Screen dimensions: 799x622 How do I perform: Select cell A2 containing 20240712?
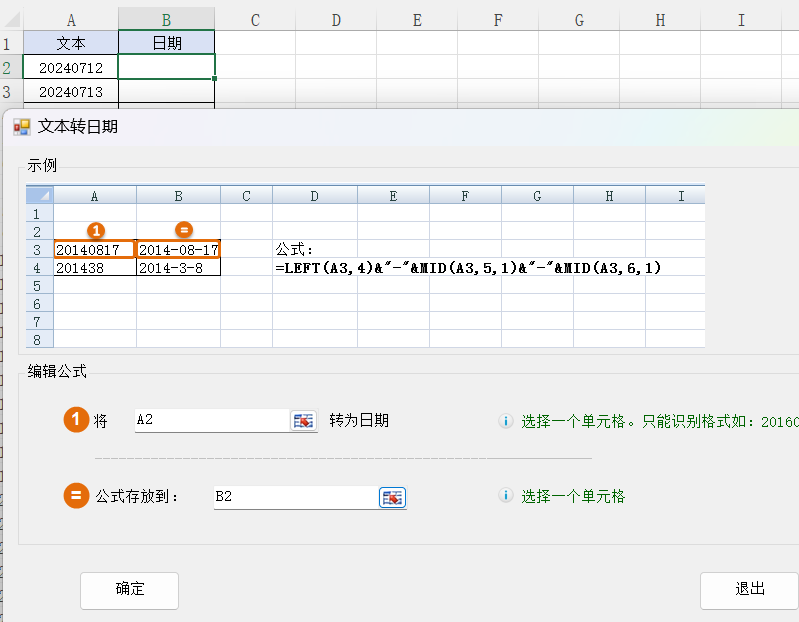[70, 67]
